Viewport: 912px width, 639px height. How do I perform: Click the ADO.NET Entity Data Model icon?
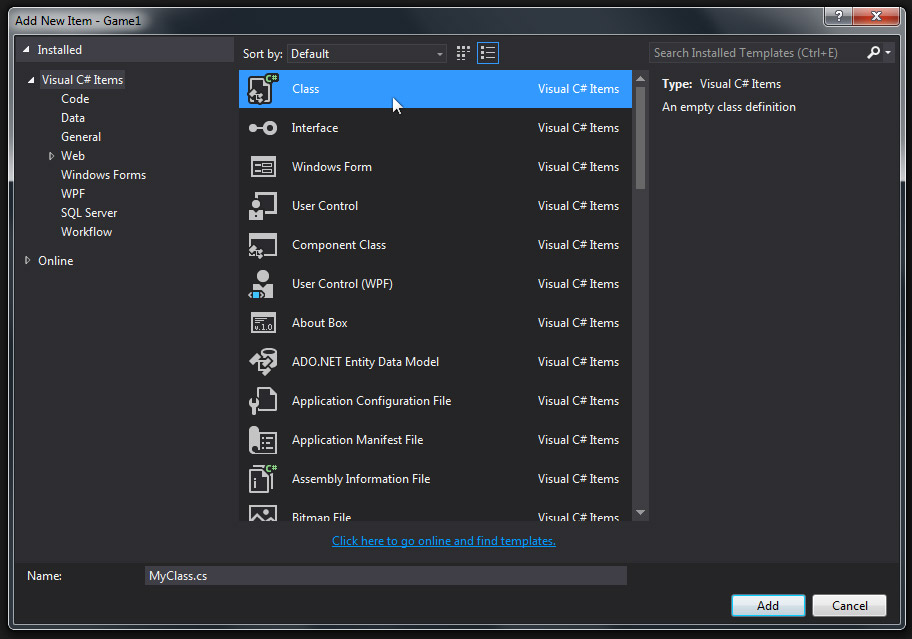(x=262, y=362)
